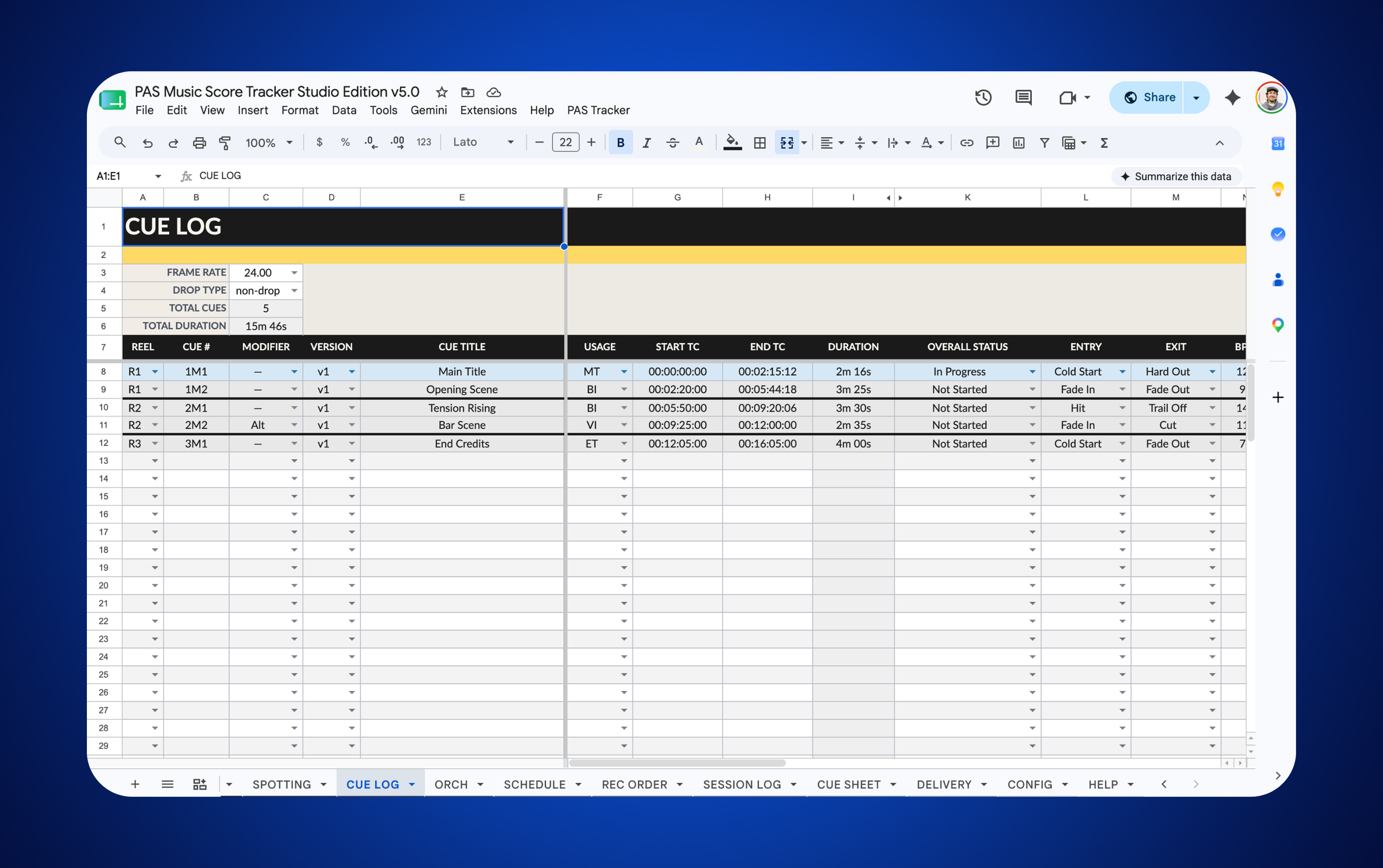
Task: Open the fill color bucket
Action: tap(732, 142)
